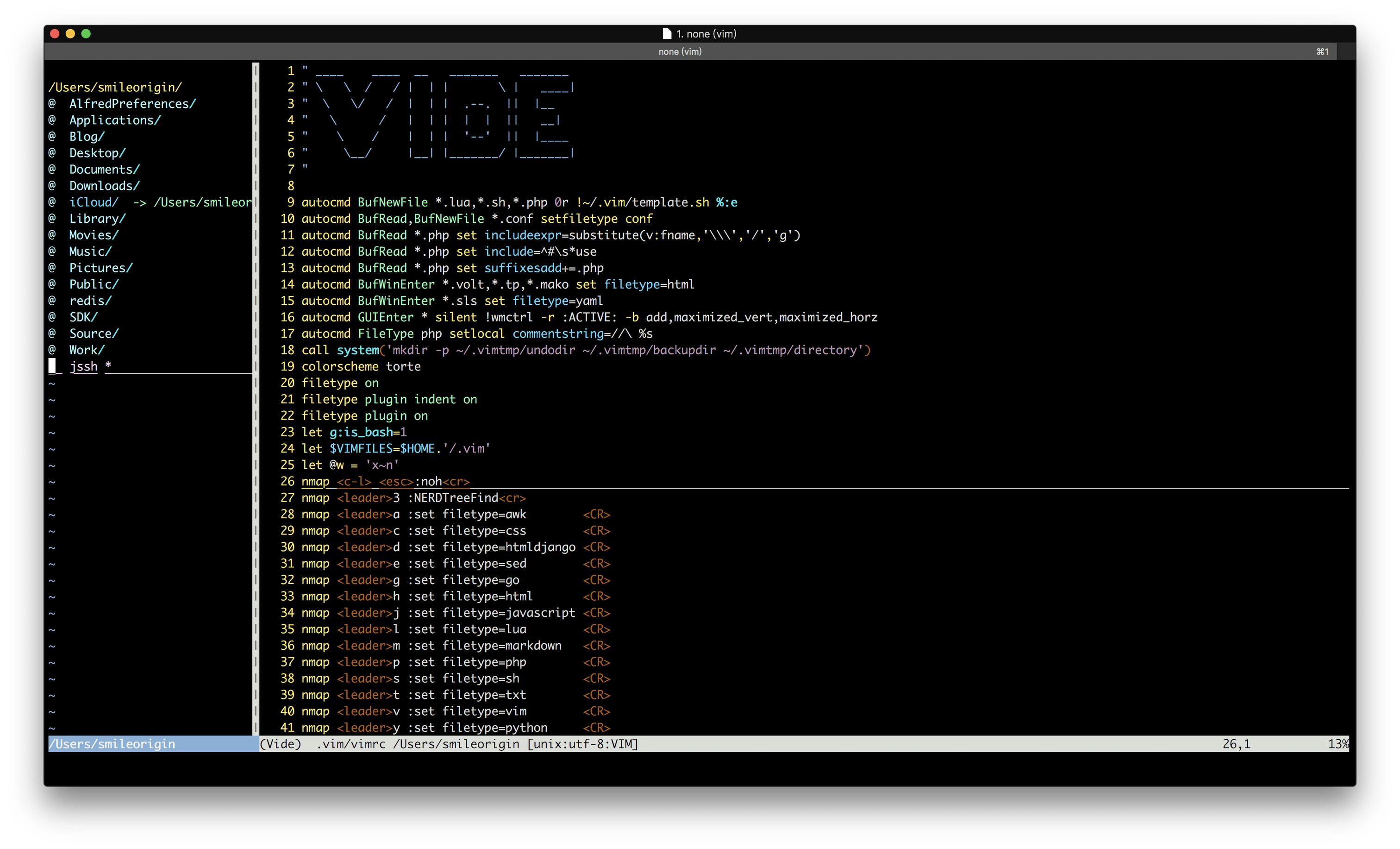
Task: Click the document icon in title bar
Action: coord(667,33)
